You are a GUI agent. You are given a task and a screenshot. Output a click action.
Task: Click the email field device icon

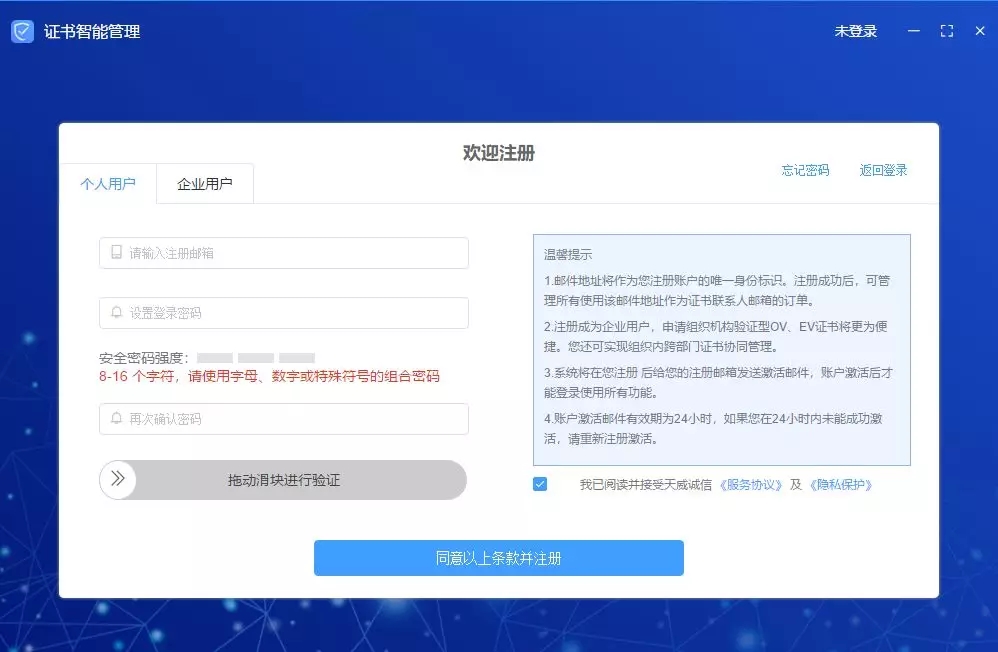pyautogui.click(x=116, y=252)
